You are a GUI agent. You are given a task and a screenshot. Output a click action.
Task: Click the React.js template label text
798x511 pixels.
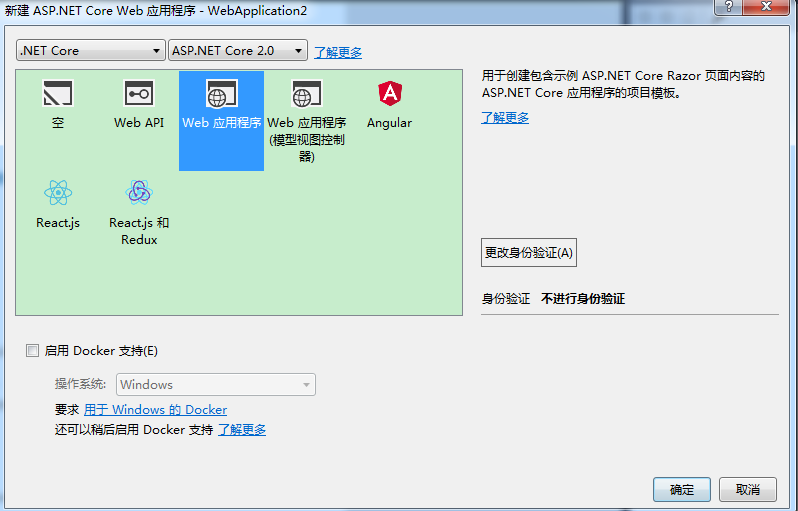58,223
